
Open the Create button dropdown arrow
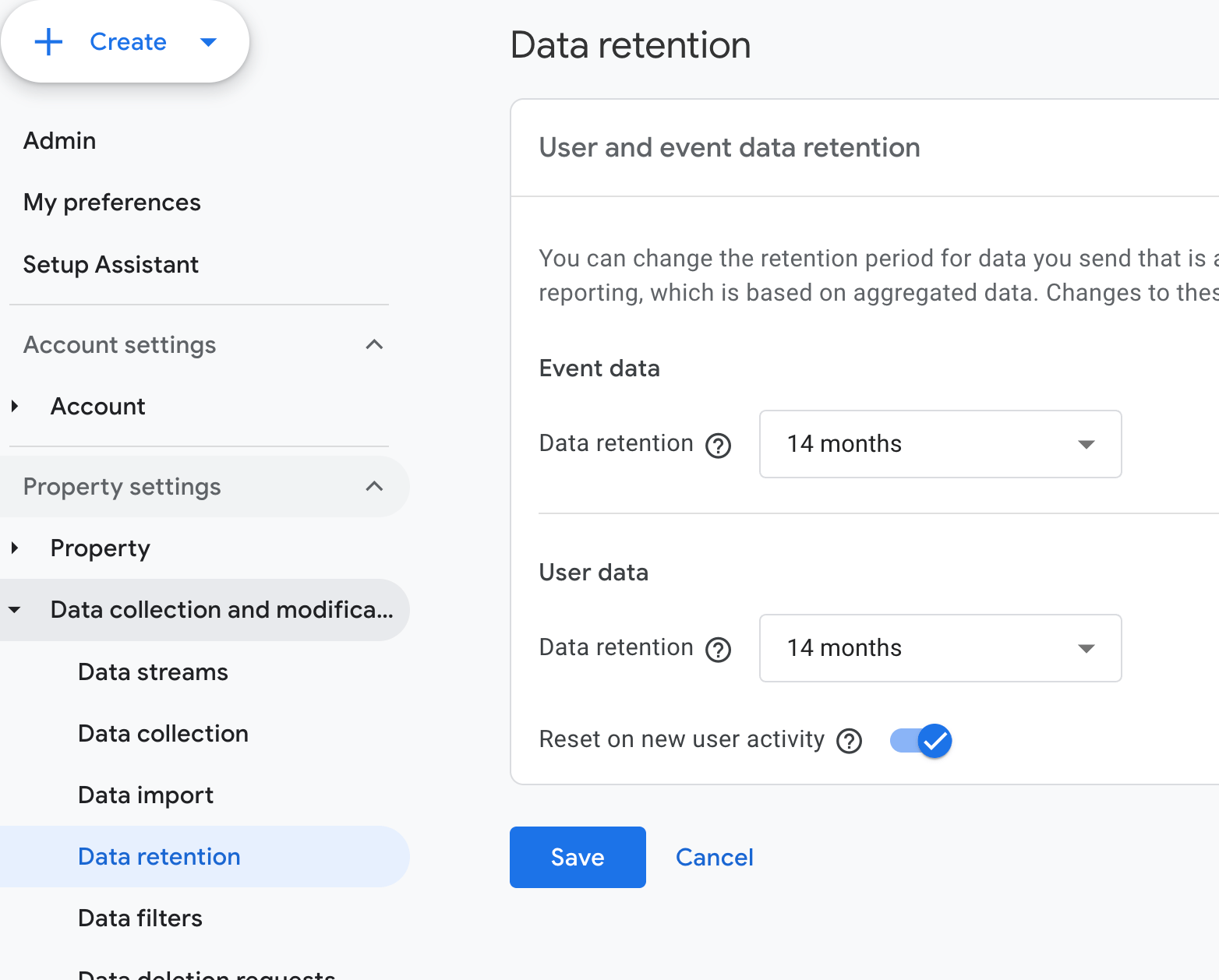[208, 42]
